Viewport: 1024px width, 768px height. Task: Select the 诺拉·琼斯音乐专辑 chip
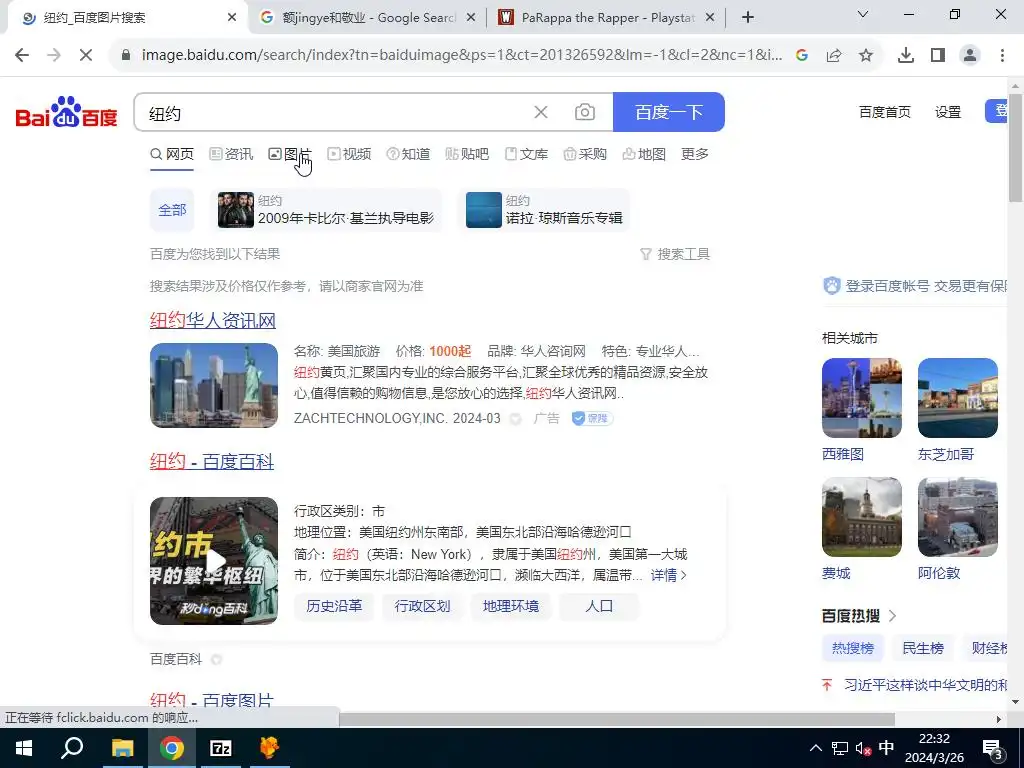point(545,210)
